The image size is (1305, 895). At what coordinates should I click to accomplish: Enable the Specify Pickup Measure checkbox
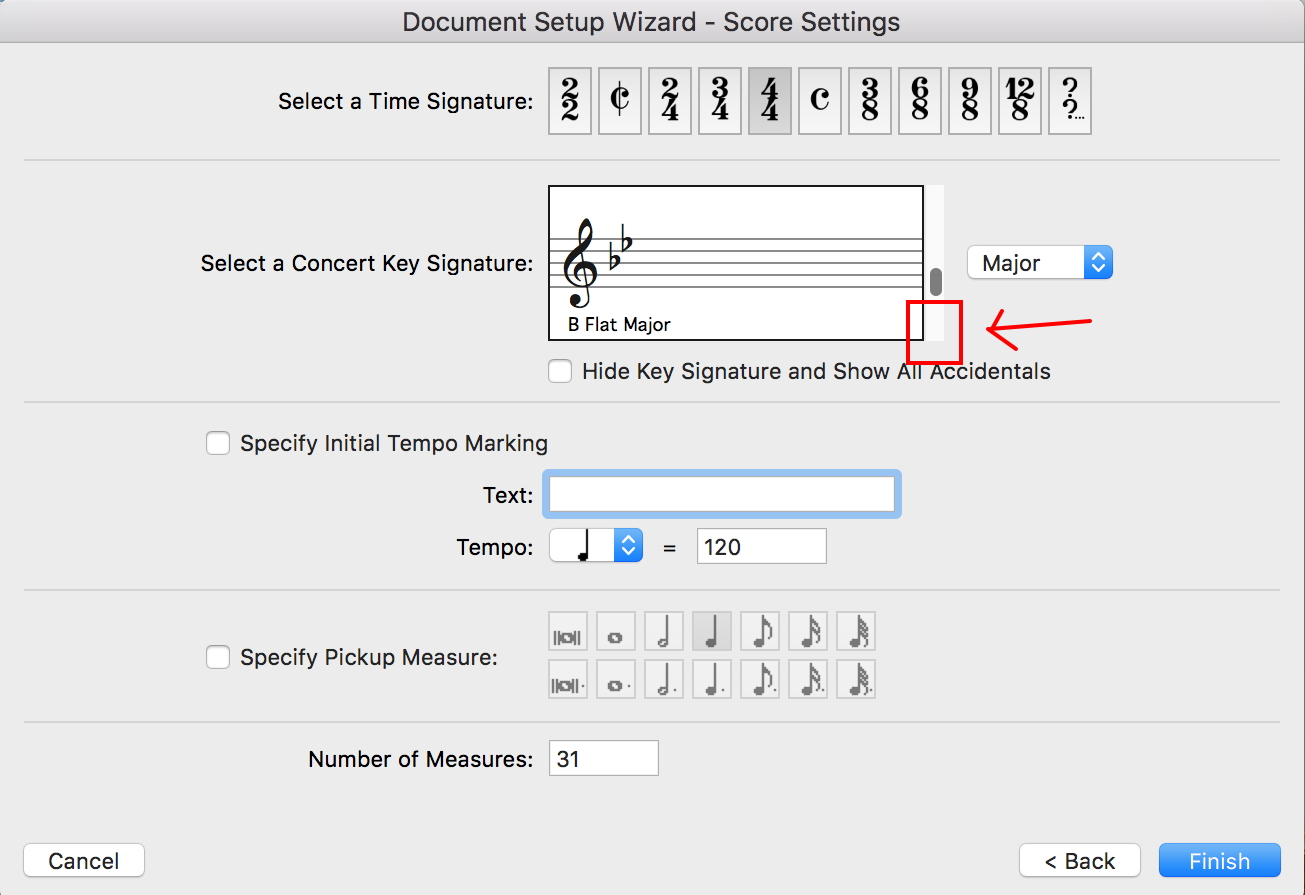pyautogui.click(x=218, y=658)
